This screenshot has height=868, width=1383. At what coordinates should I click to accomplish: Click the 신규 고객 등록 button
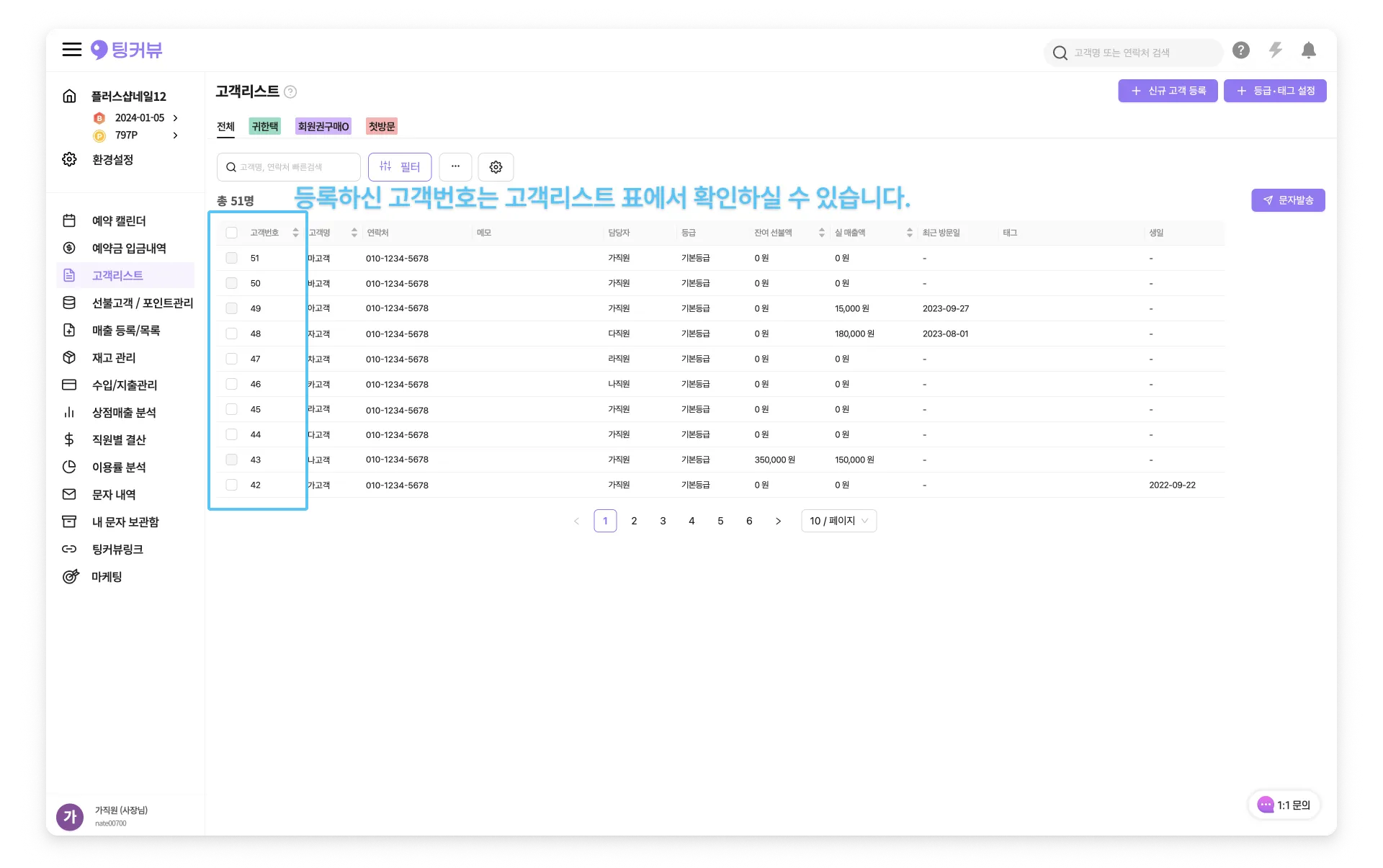click(x=1168, y=91)
